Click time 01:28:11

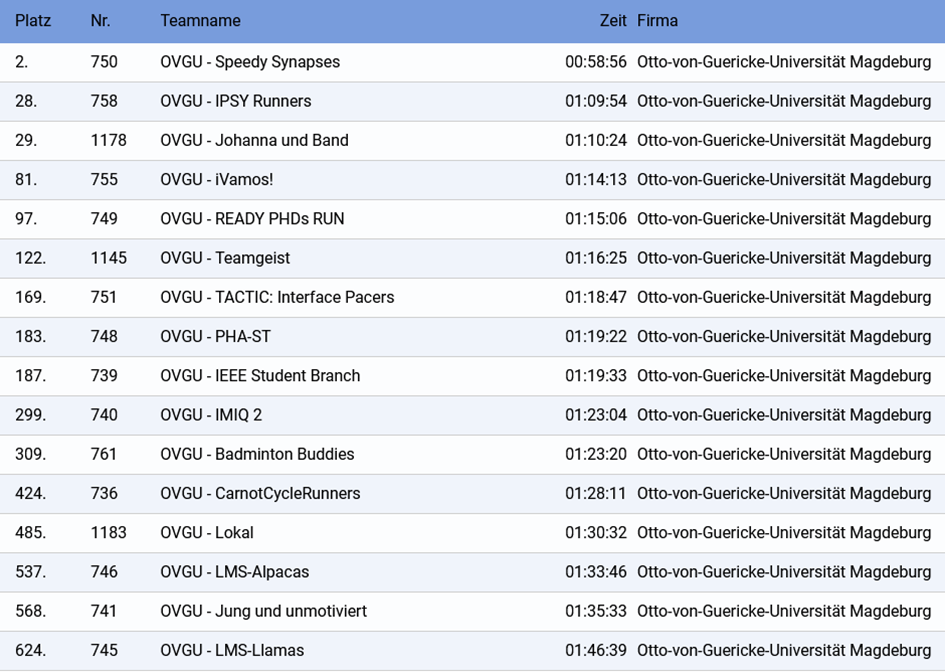596,493
